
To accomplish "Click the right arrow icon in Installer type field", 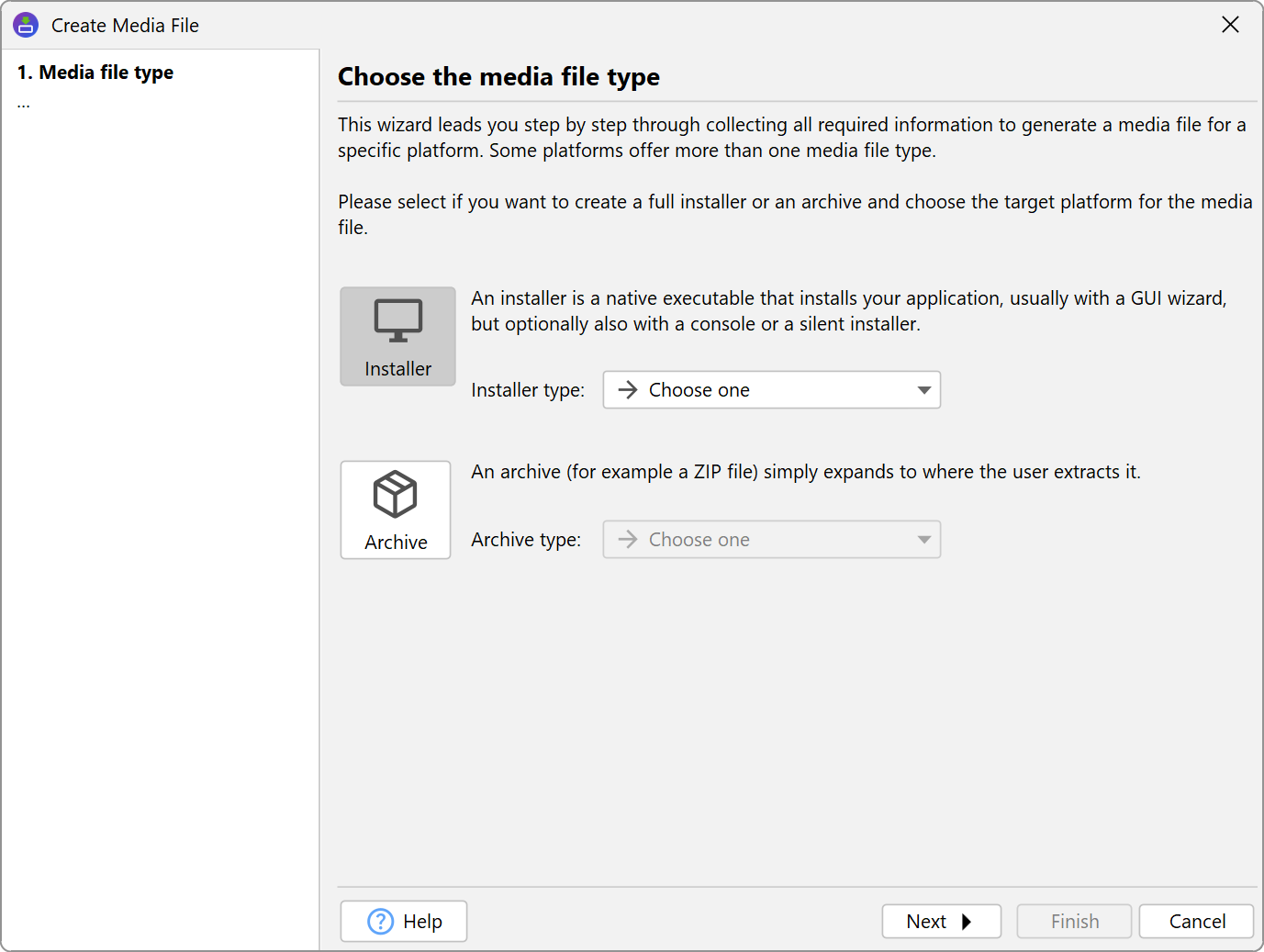I will point(628,390).
